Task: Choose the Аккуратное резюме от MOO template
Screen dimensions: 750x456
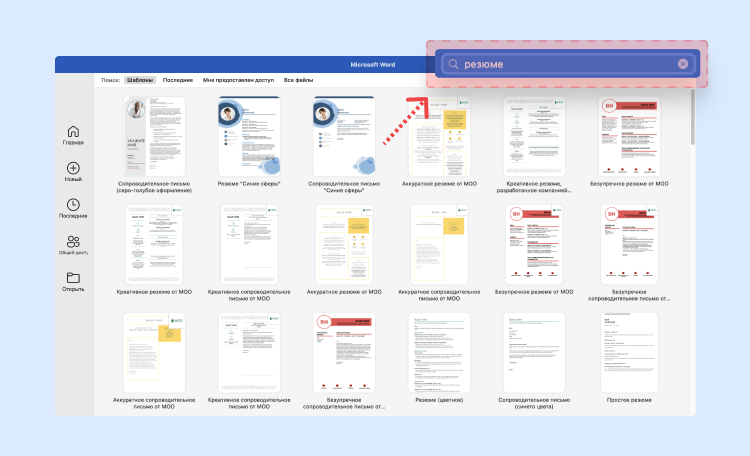Action: click(439, 136)
